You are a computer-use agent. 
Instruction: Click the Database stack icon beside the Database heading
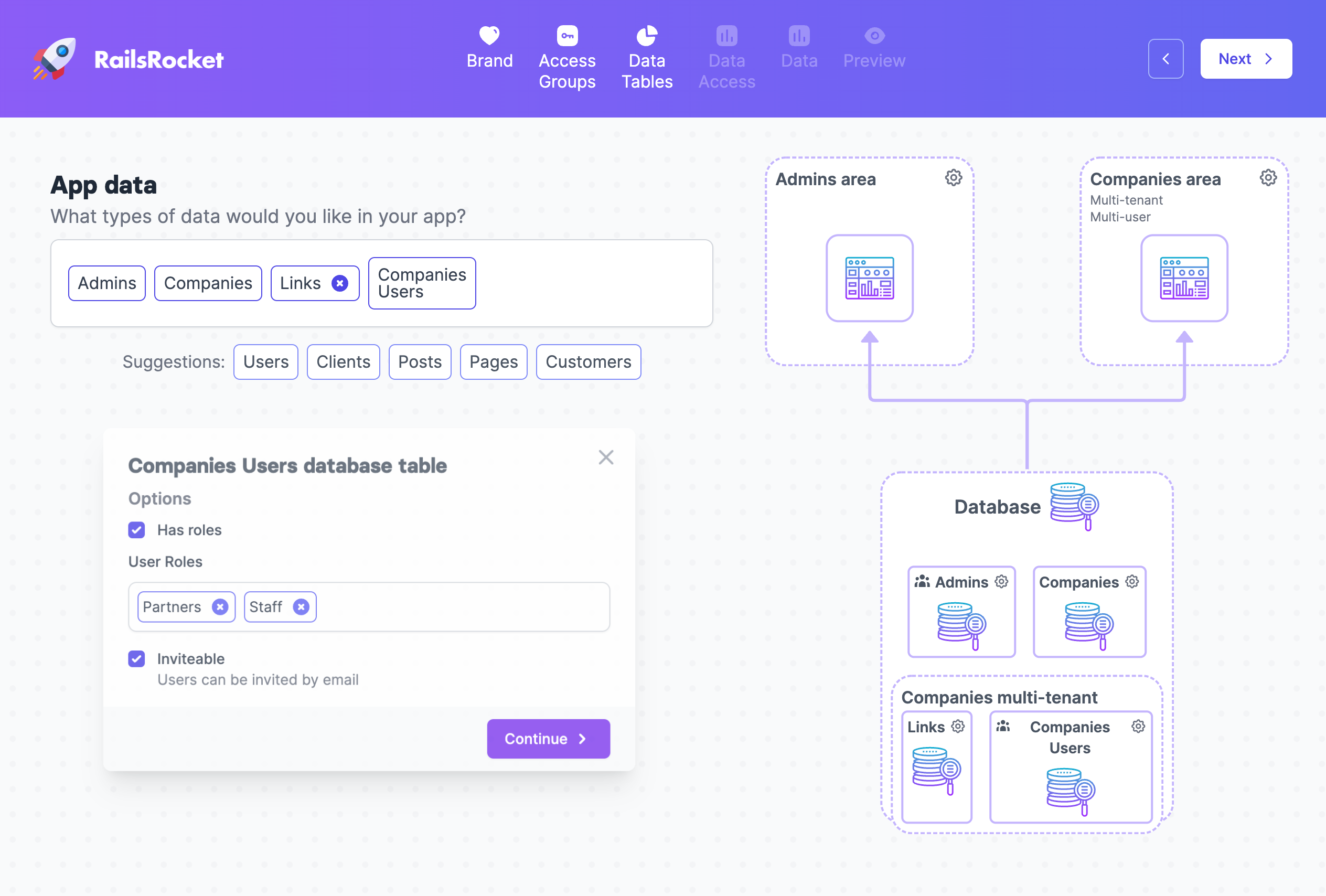pyautogui.click(x=1074, y=506)
